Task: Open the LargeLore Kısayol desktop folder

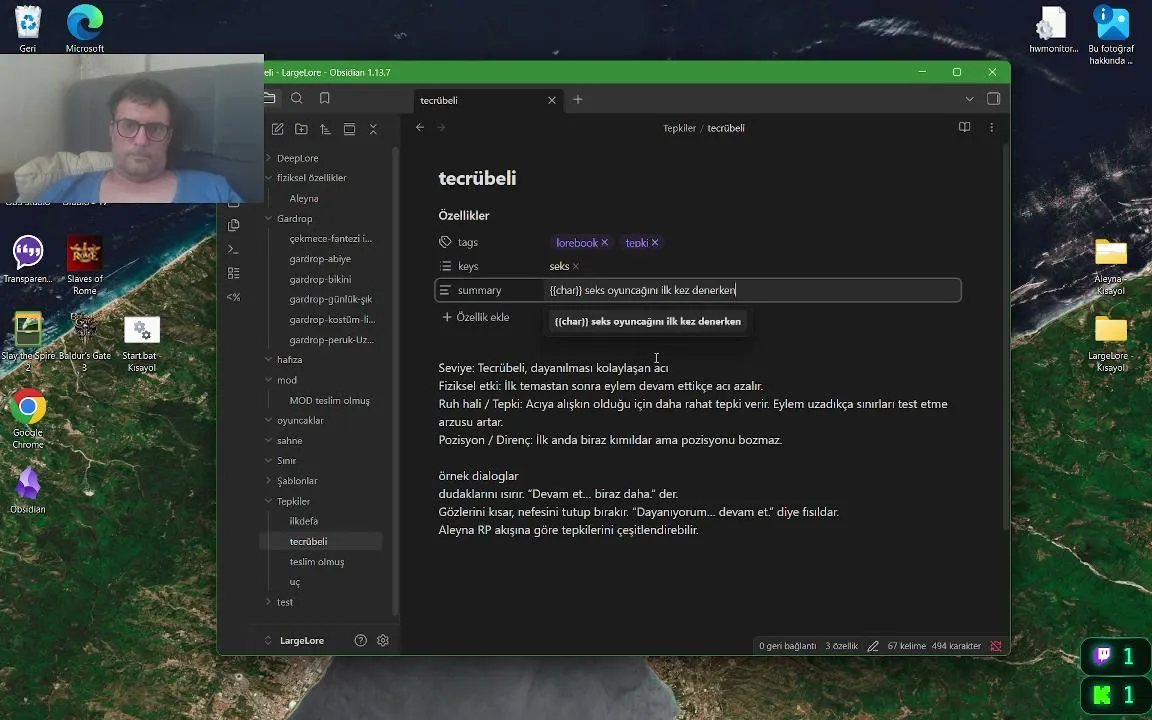Action: point(1111,343)
